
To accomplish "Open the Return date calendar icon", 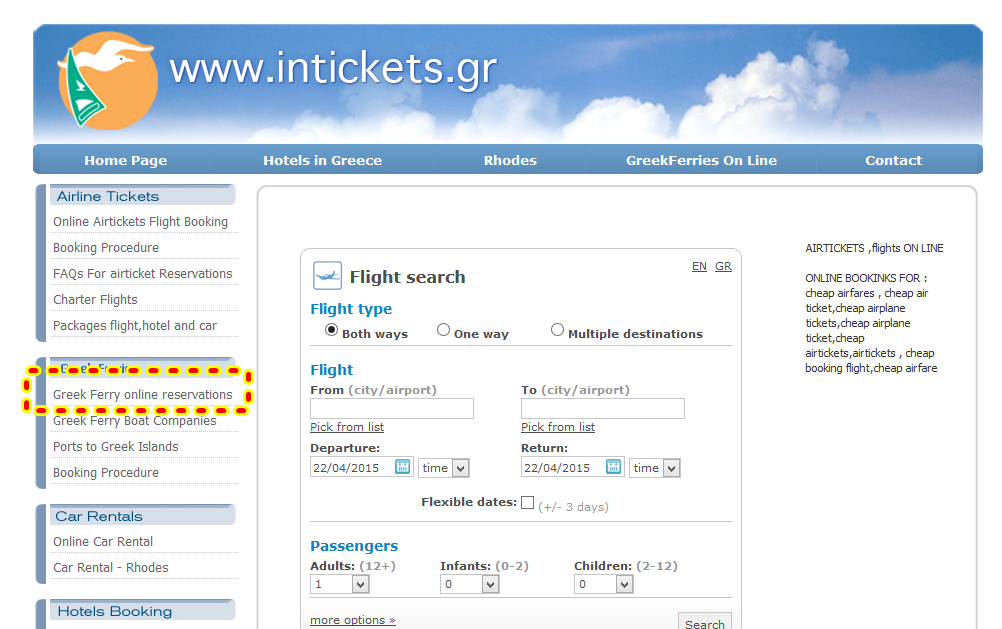I will click(x=613, y=467).
